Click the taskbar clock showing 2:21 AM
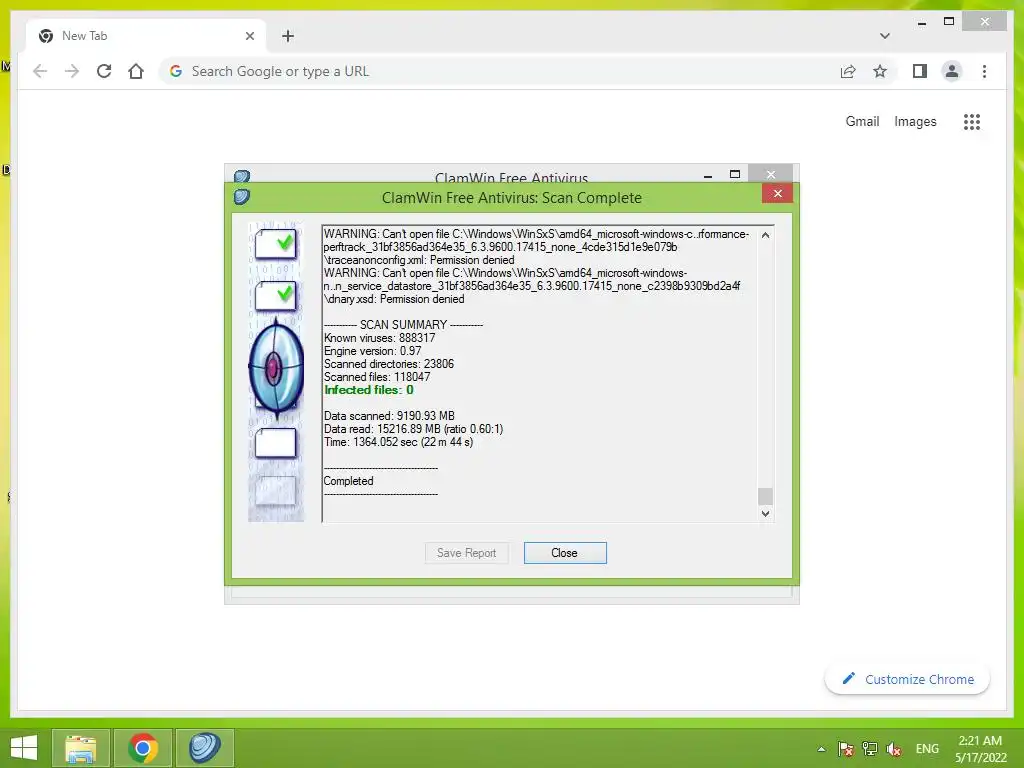This screenshot has height=768, width=1024. coord(980,749)
